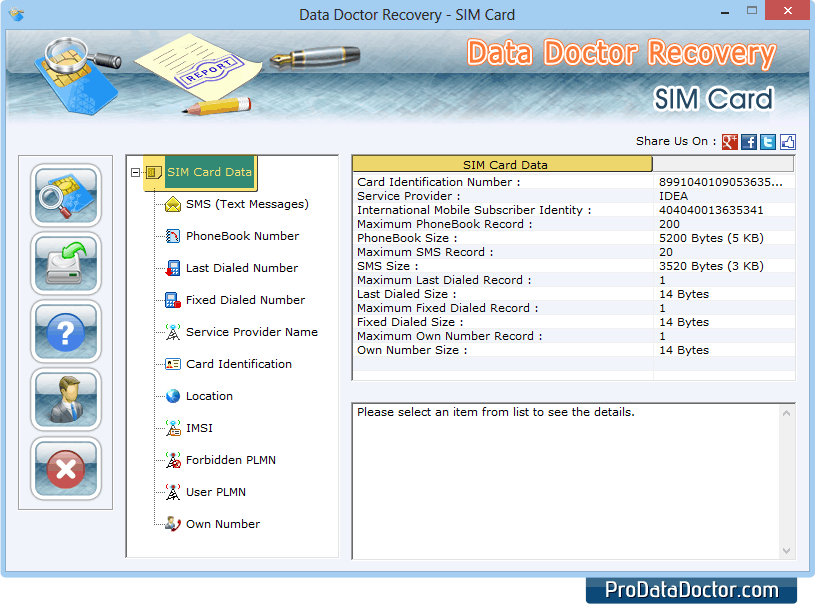Viewport: 815px width, 604px height.
Task: Select Maximum SMS Record row label
Action: [425, 252]
